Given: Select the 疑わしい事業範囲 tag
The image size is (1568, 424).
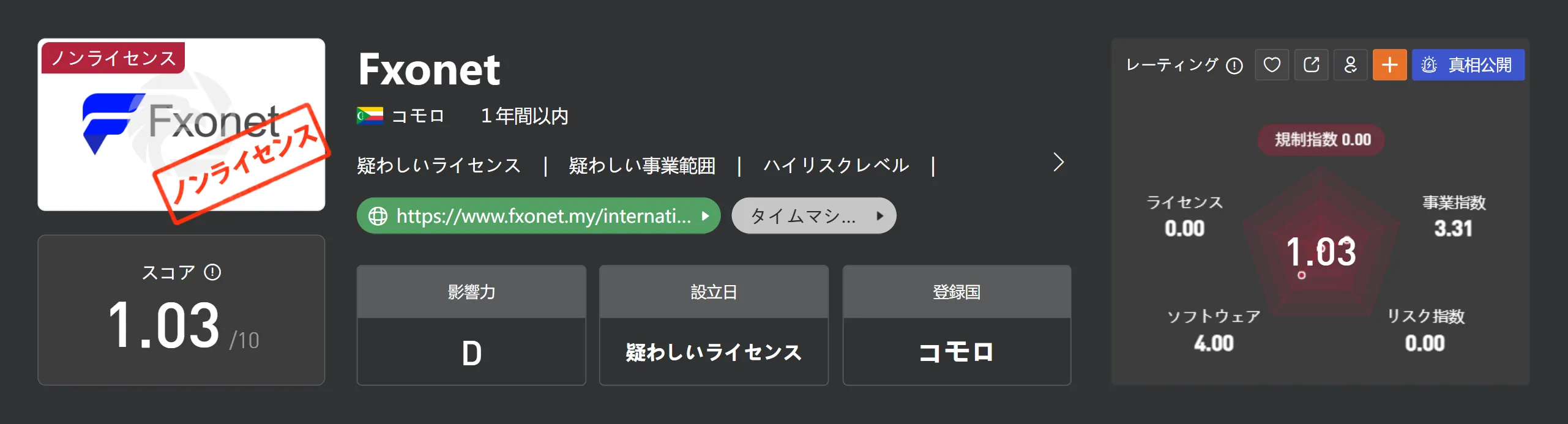Looking at the screenshot, I should (x=641, y=165).
